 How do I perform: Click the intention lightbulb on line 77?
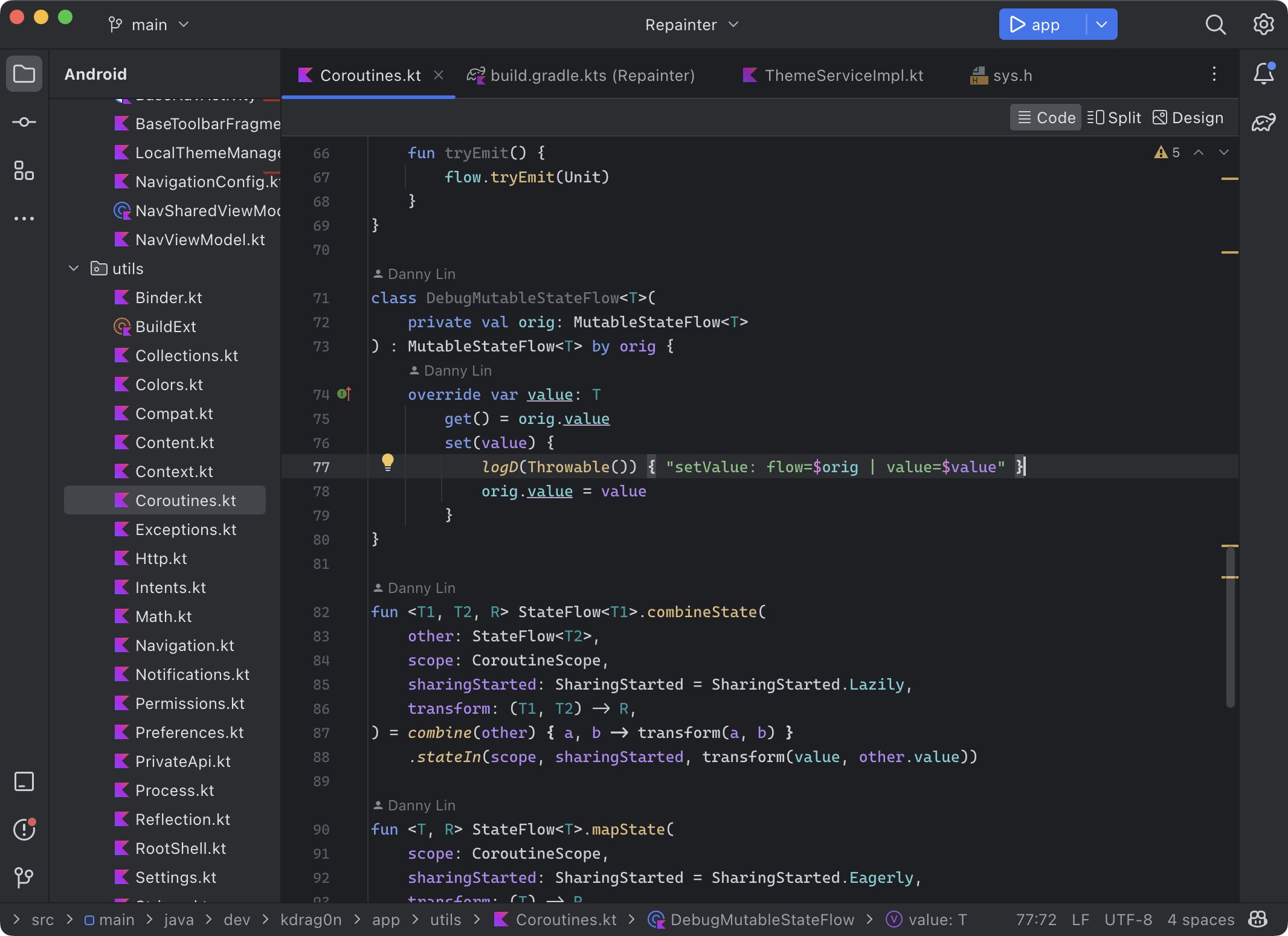(387, 463)
